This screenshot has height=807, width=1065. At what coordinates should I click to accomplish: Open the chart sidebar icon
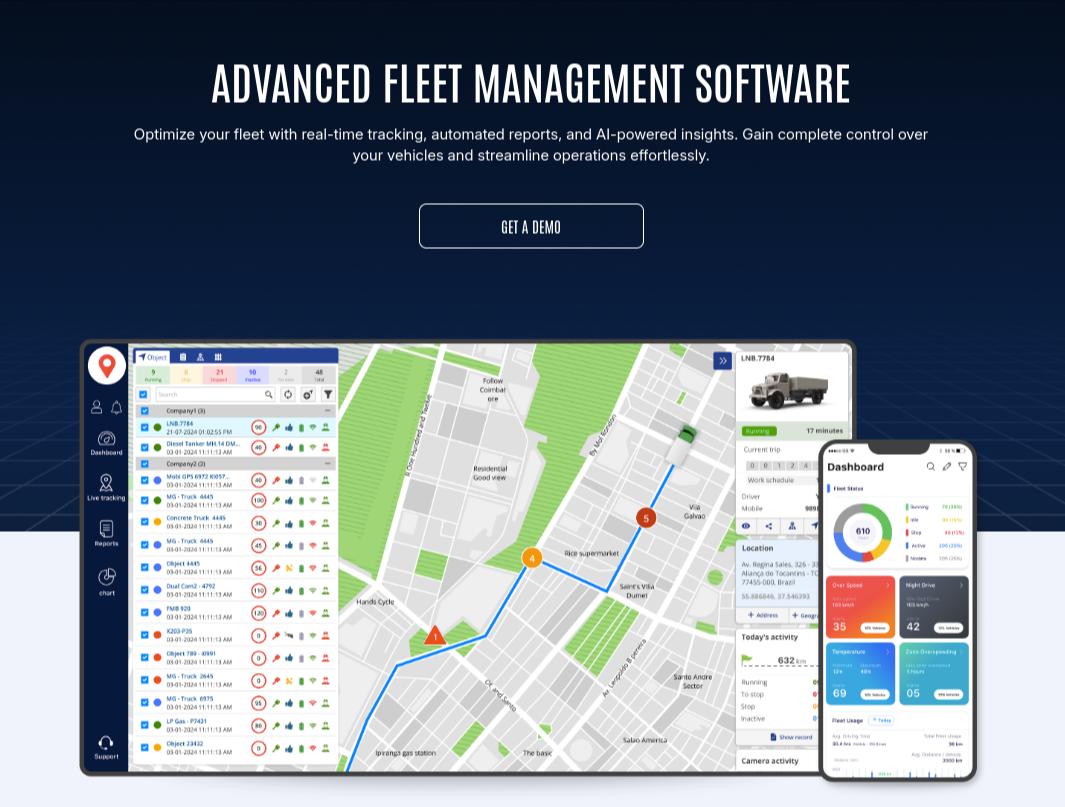106,580
